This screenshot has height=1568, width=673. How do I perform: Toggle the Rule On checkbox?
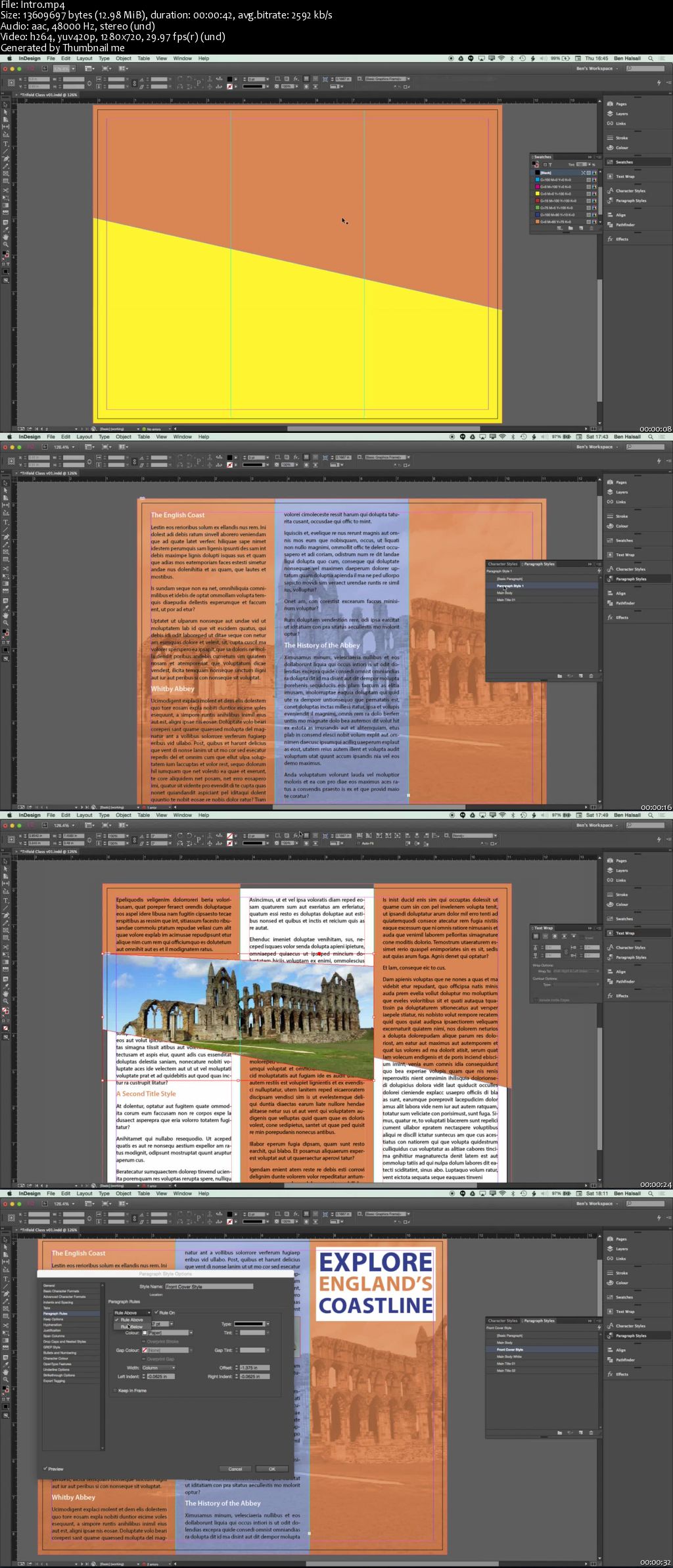(156, 1312)
